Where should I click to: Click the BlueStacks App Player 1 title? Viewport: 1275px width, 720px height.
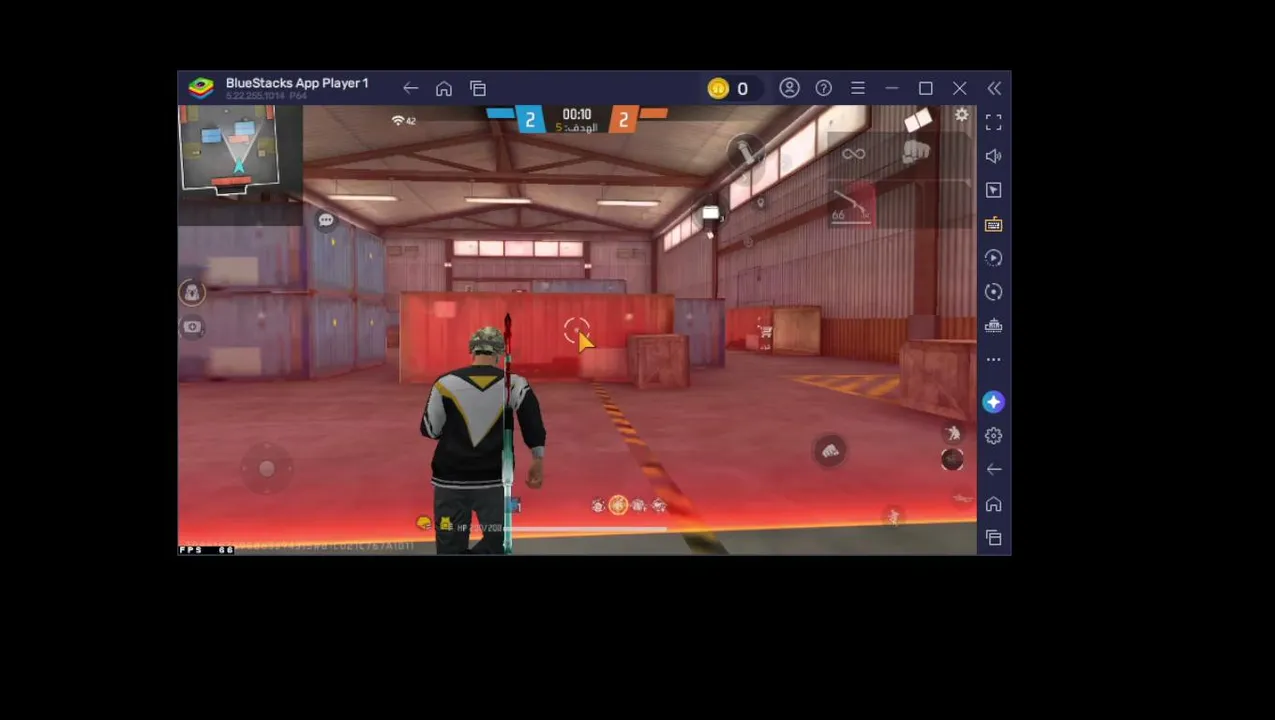pyautogui.click(x=297, y=83)
